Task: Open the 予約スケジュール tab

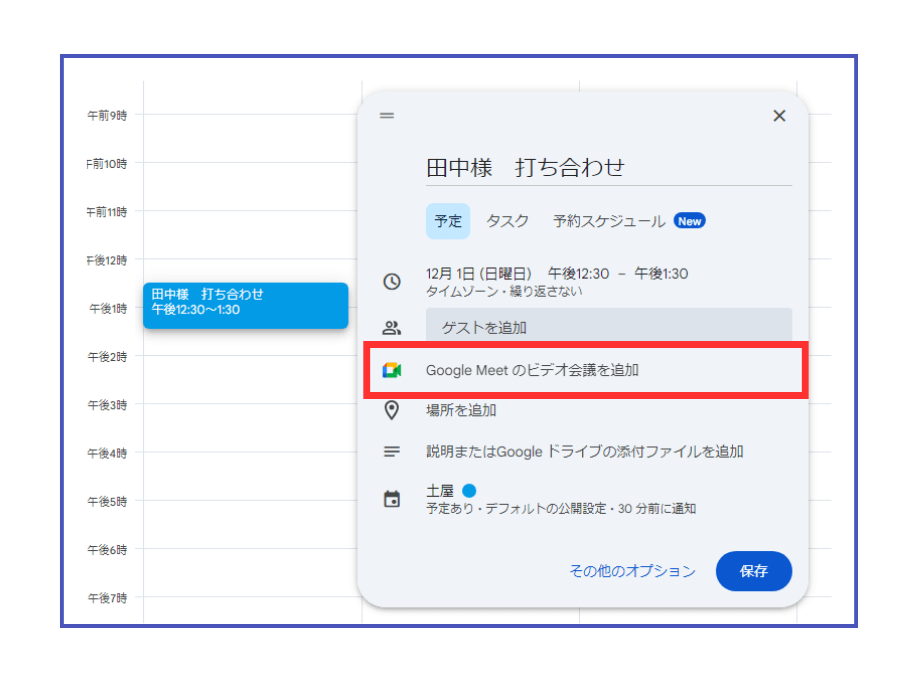Action: pos(609,221)
